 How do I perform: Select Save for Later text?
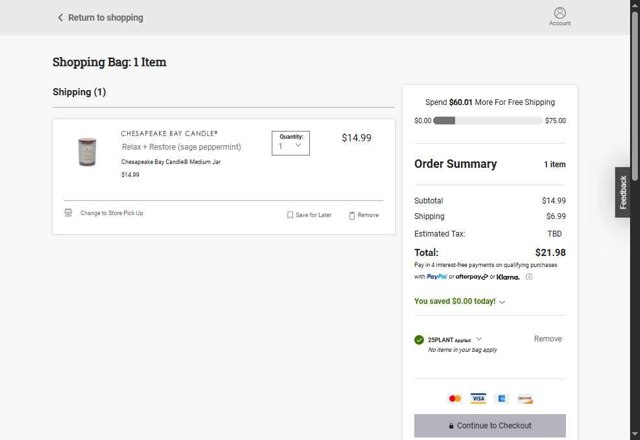313,215
